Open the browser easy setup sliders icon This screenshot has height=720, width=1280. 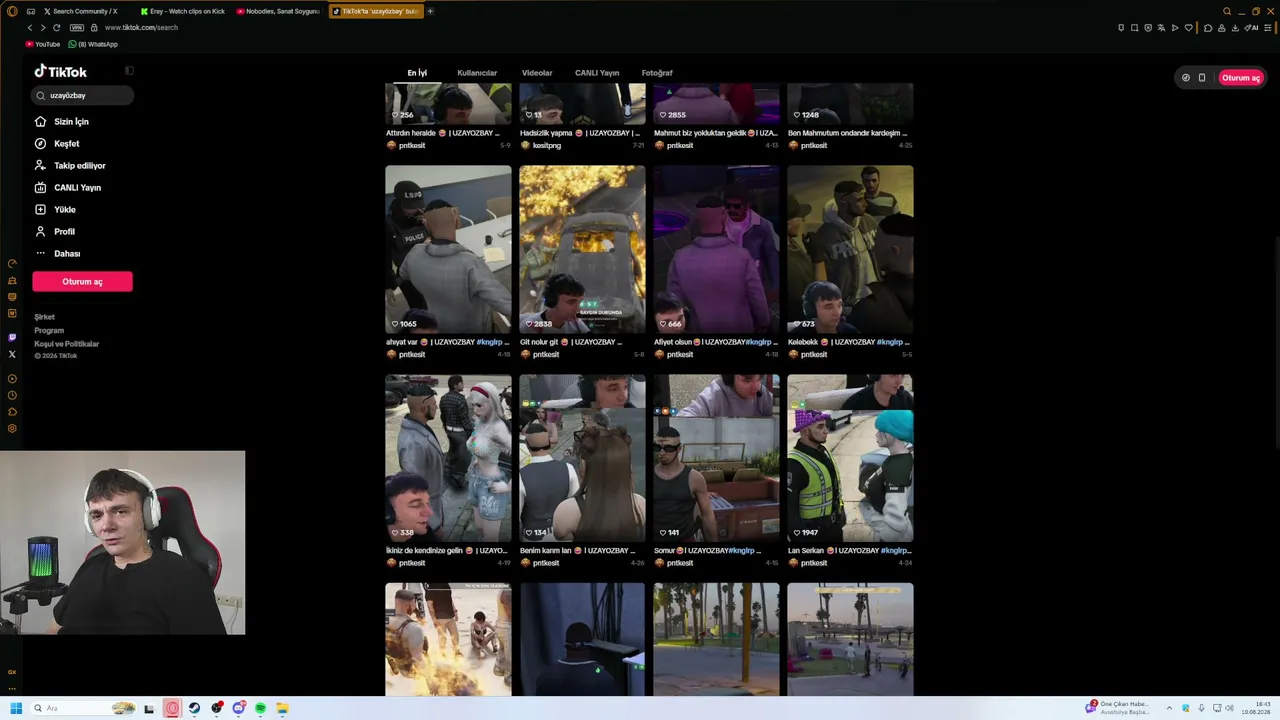(x=1268, y=28)
